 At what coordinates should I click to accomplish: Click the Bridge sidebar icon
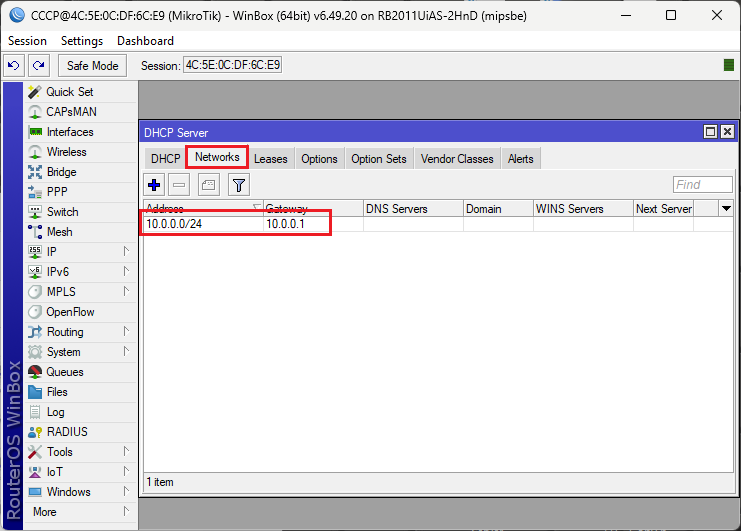click(34, 172)
